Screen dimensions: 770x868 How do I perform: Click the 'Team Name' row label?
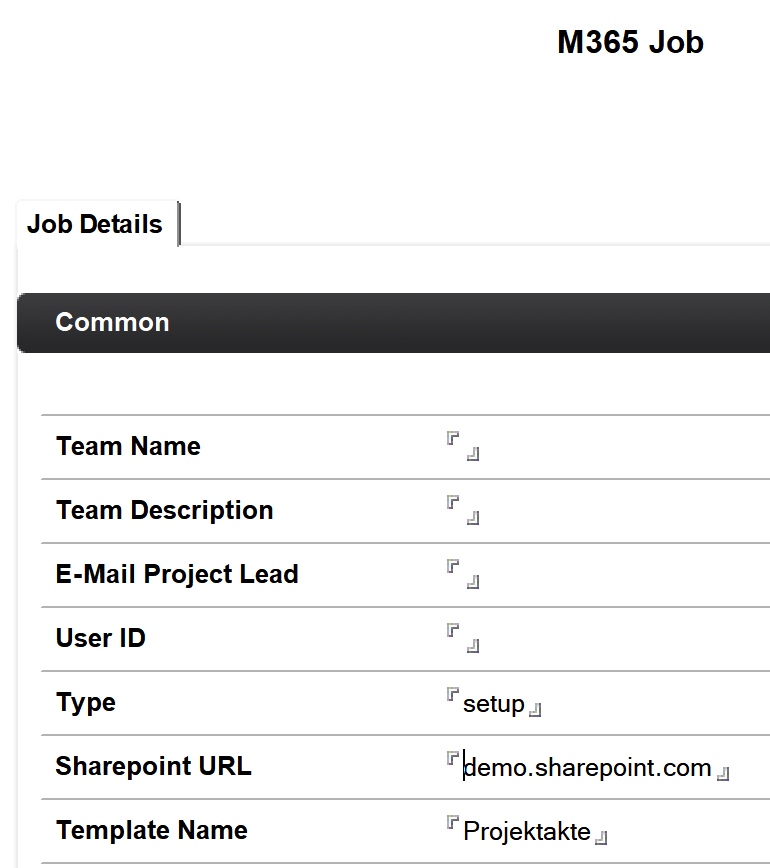click(128, 446)
